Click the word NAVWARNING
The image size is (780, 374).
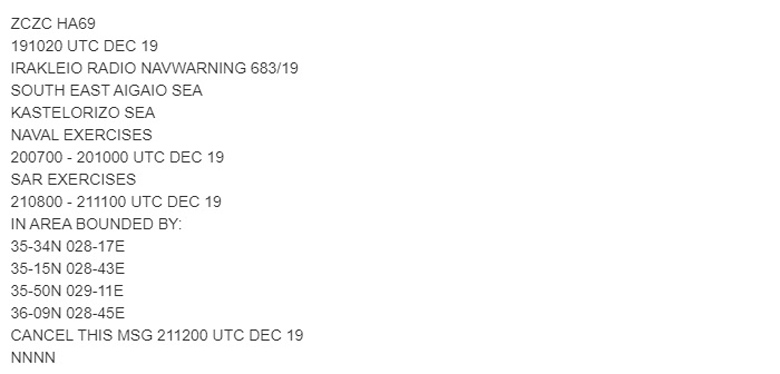[x=193, y=68]
